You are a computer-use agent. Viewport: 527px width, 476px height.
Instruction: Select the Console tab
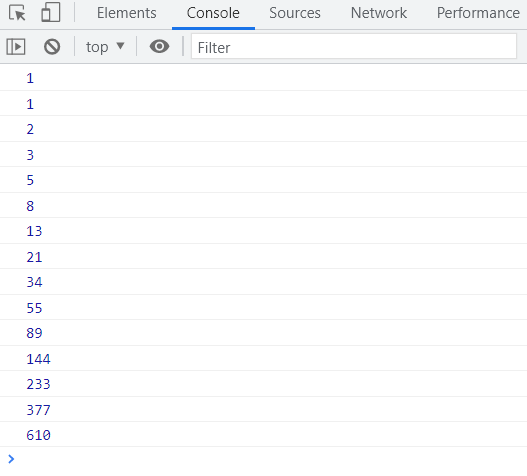coord(213,13)
